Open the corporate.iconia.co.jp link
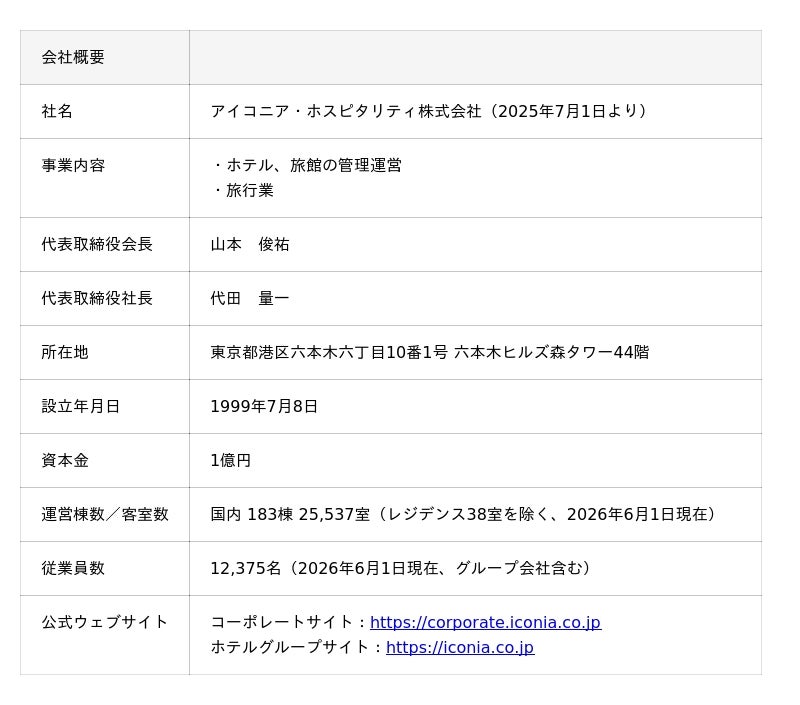This screenshot has height=705, width=800. pos(485,622)
